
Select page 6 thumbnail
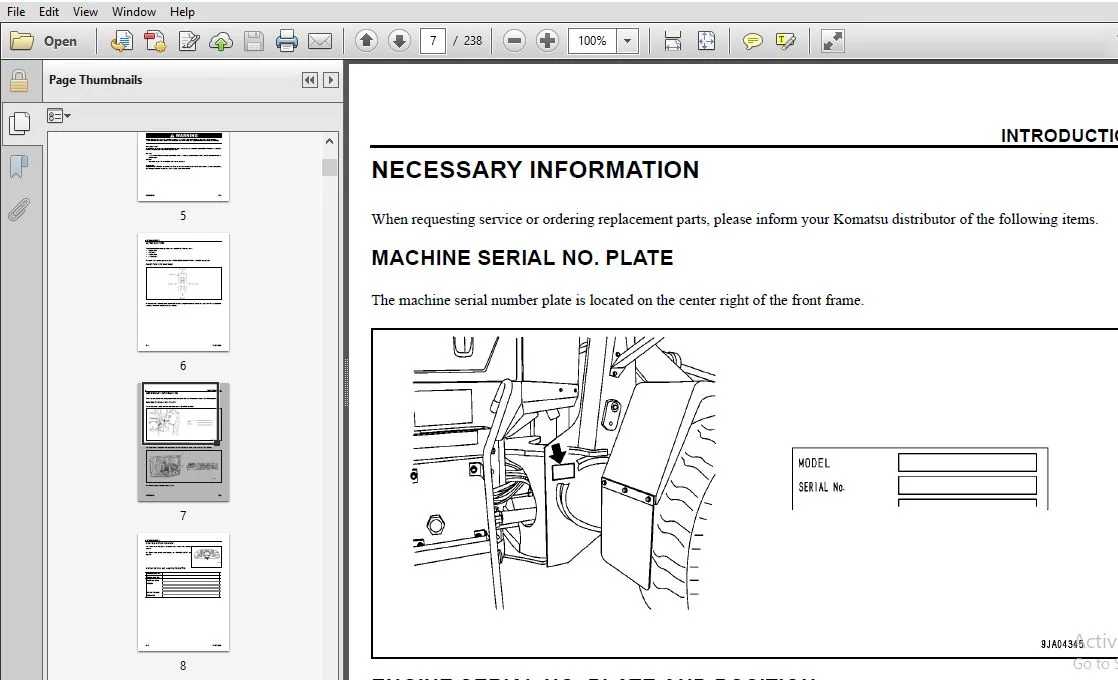[x=183, y=292]
